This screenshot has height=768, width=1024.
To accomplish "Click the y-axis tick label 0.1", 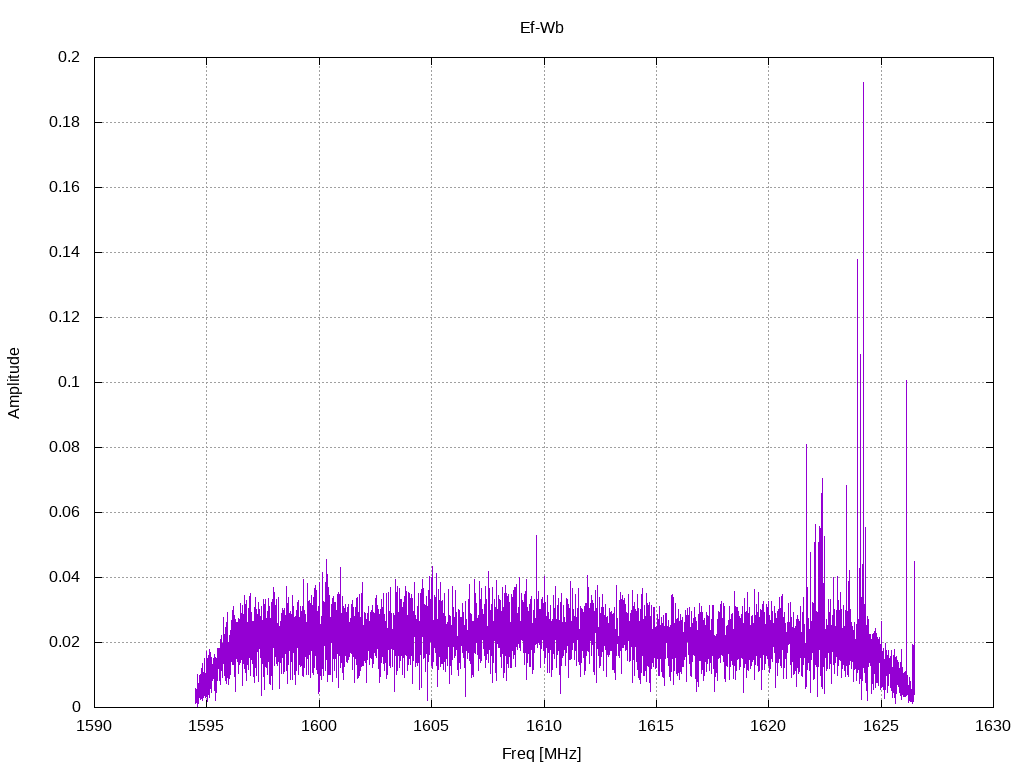I will click(x=69, y=382).
